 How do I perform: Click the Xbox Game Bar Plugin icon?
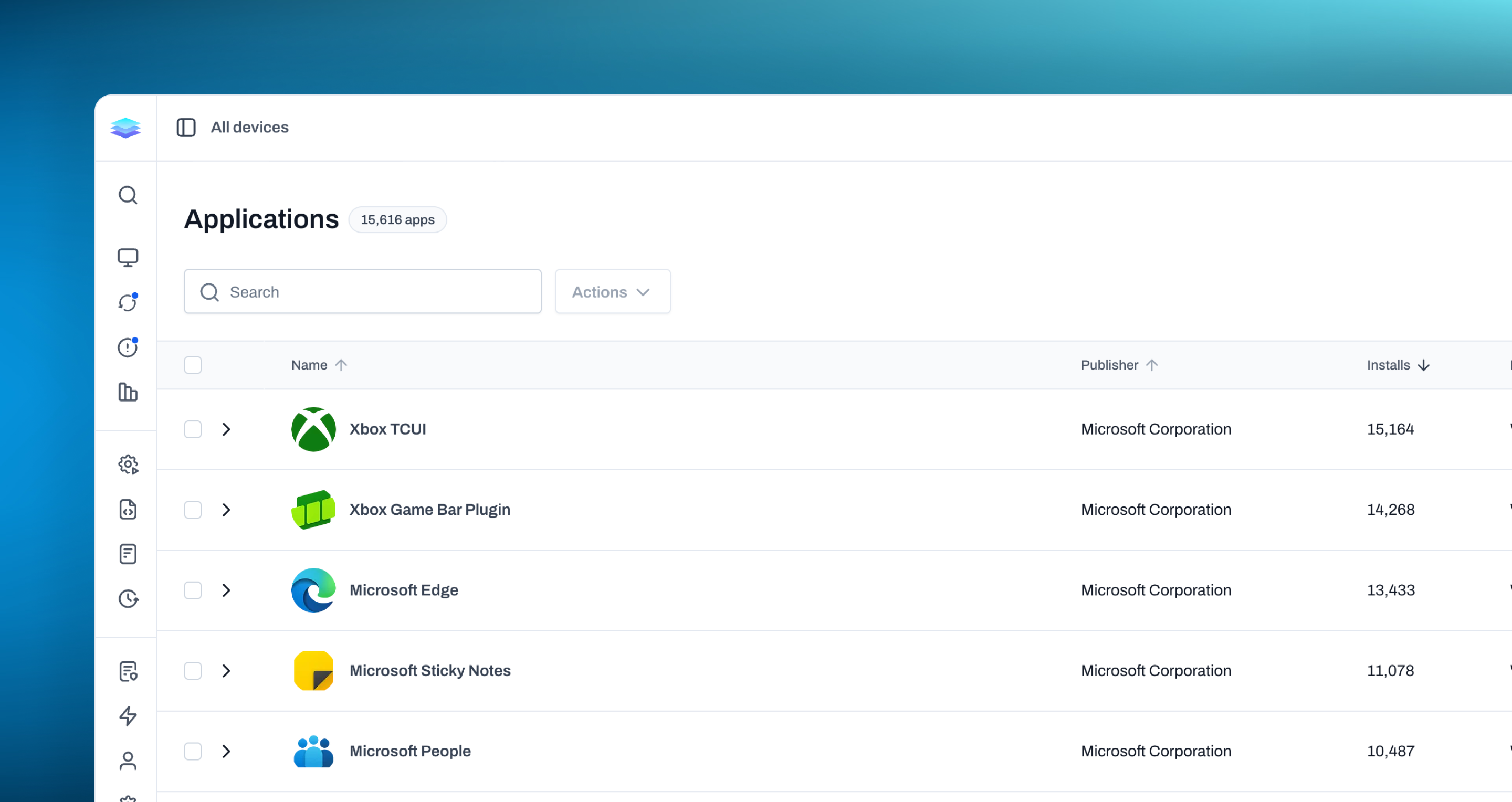pos(313,510)
